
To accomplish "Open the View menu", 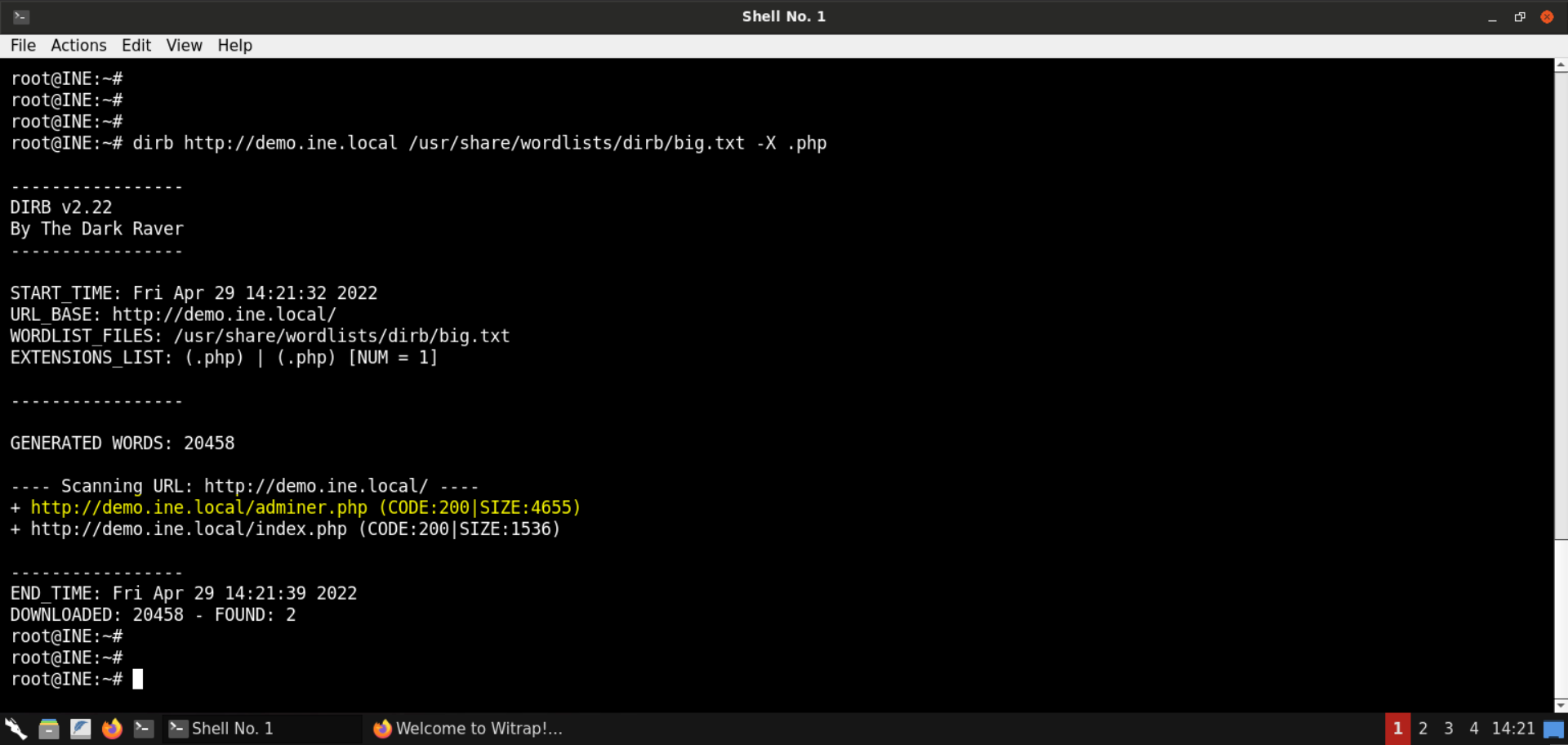I will point(184,45).
